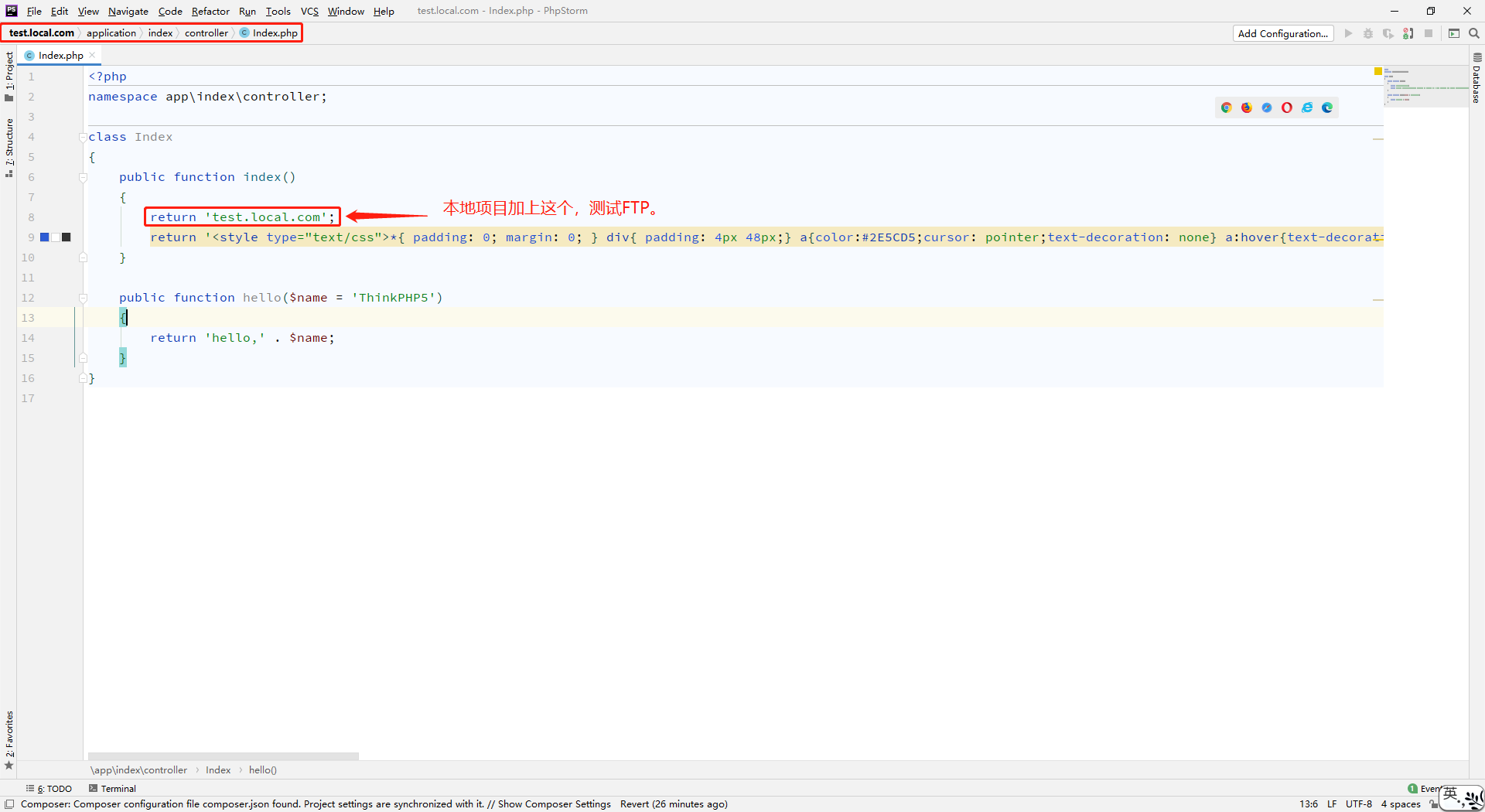Open the Database tool window
The height and width of the screenshot is (812, 1485).
(1476, 78)
